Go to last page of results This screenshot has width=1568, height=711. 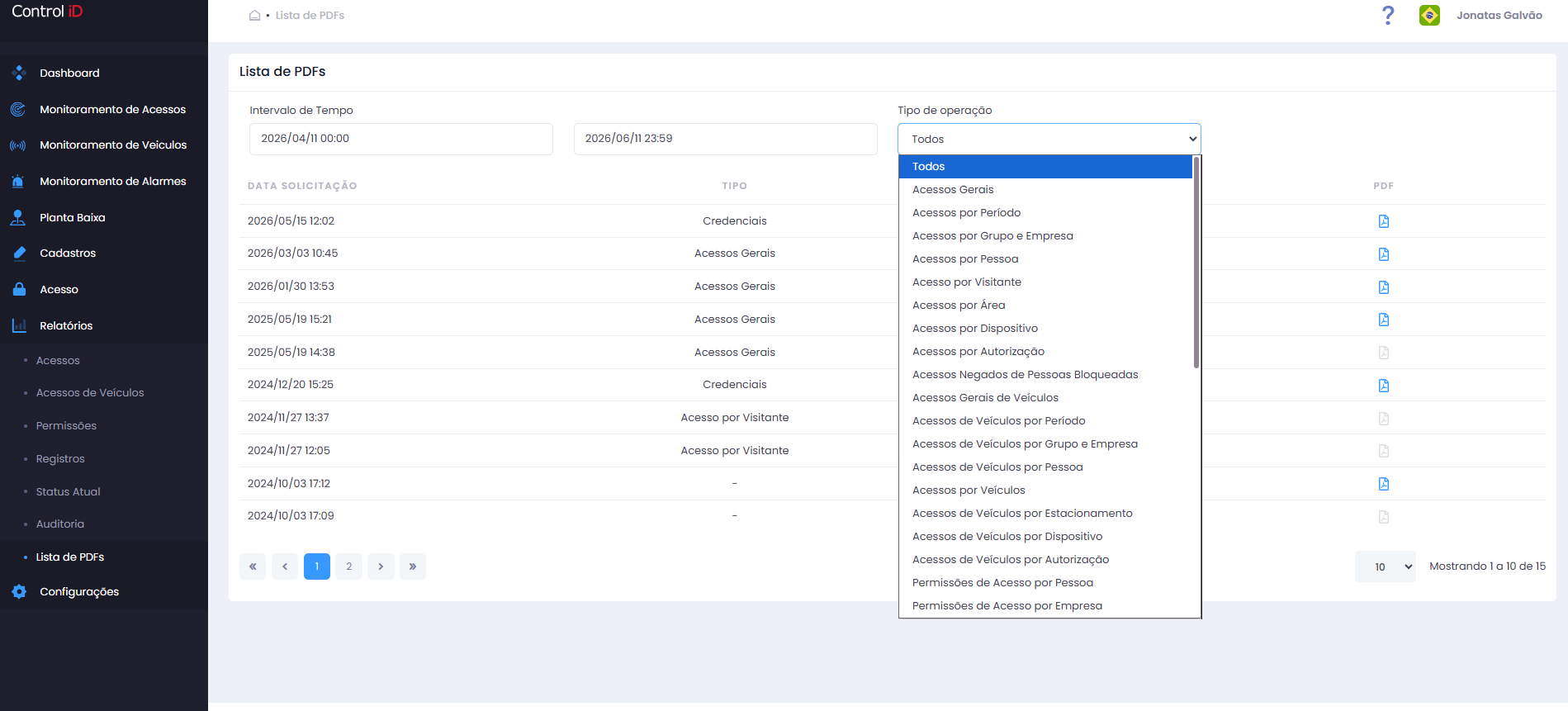tap(413, 566)
